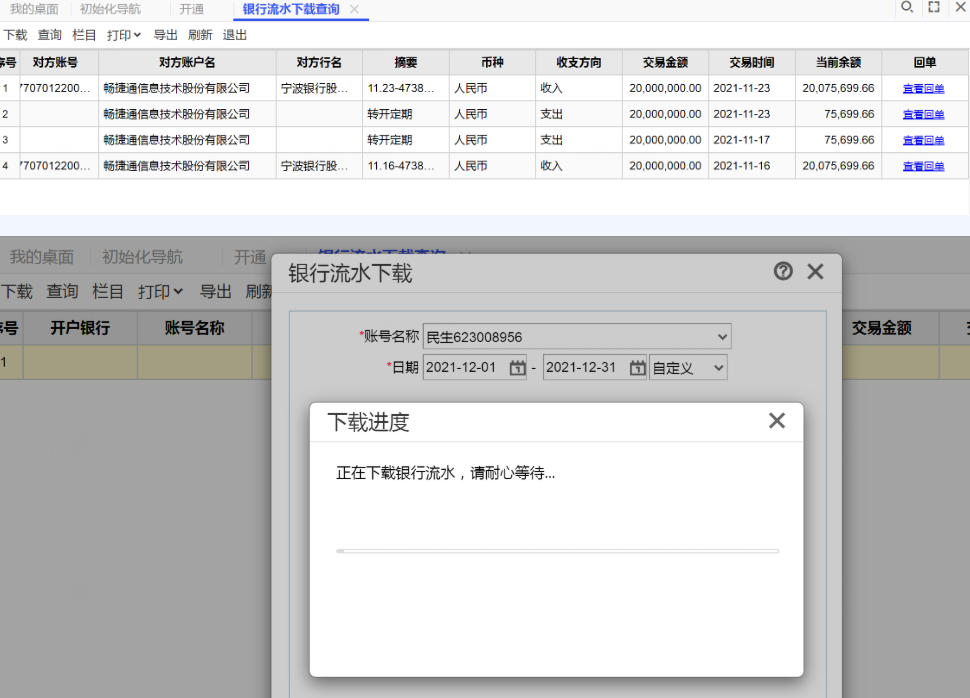This screenshot has height=698, width=970.
Task: Close the 银行流水下载查询 tab with its X
Action: coord(354,9)
